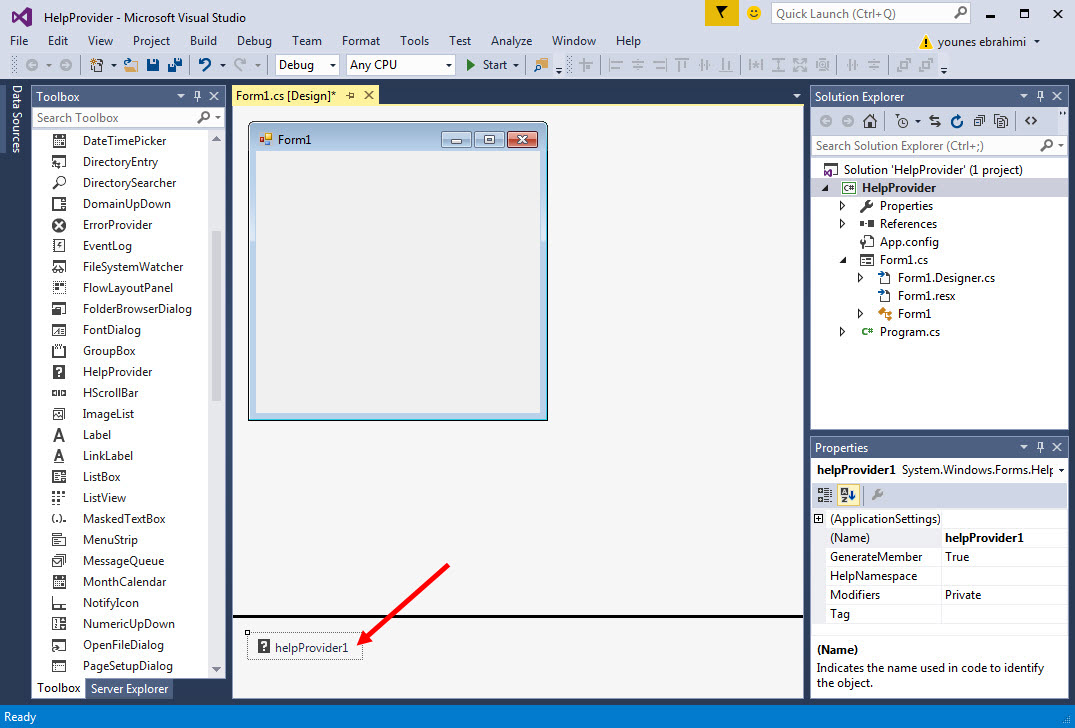This screenshot has height=728, width=1075.
Task: Click the Home icon in Solution Explorer
Action: (870, 121)
